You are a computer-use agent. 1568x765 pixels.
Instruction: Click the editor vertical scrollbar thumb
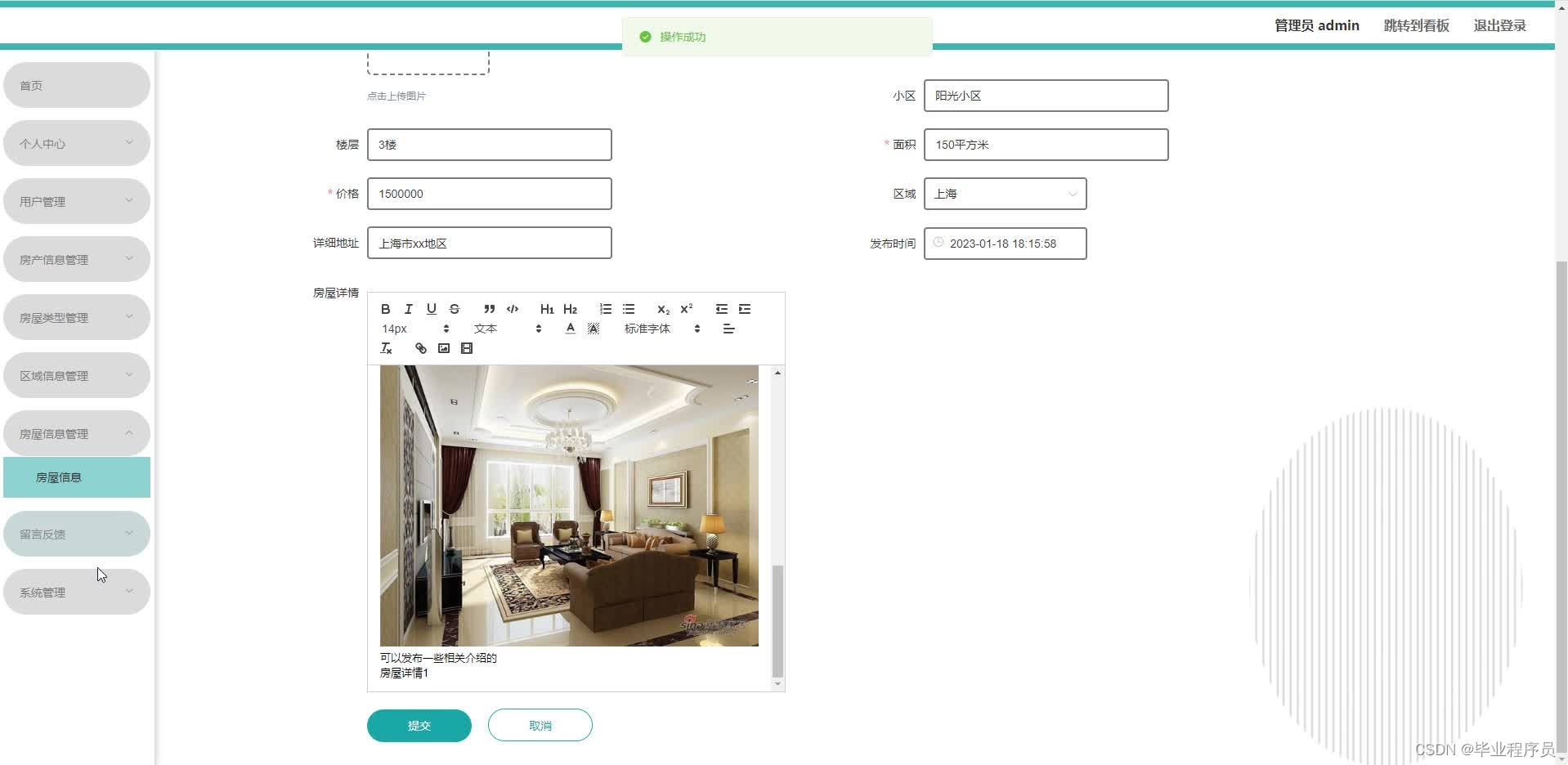(x=777, y=621)
